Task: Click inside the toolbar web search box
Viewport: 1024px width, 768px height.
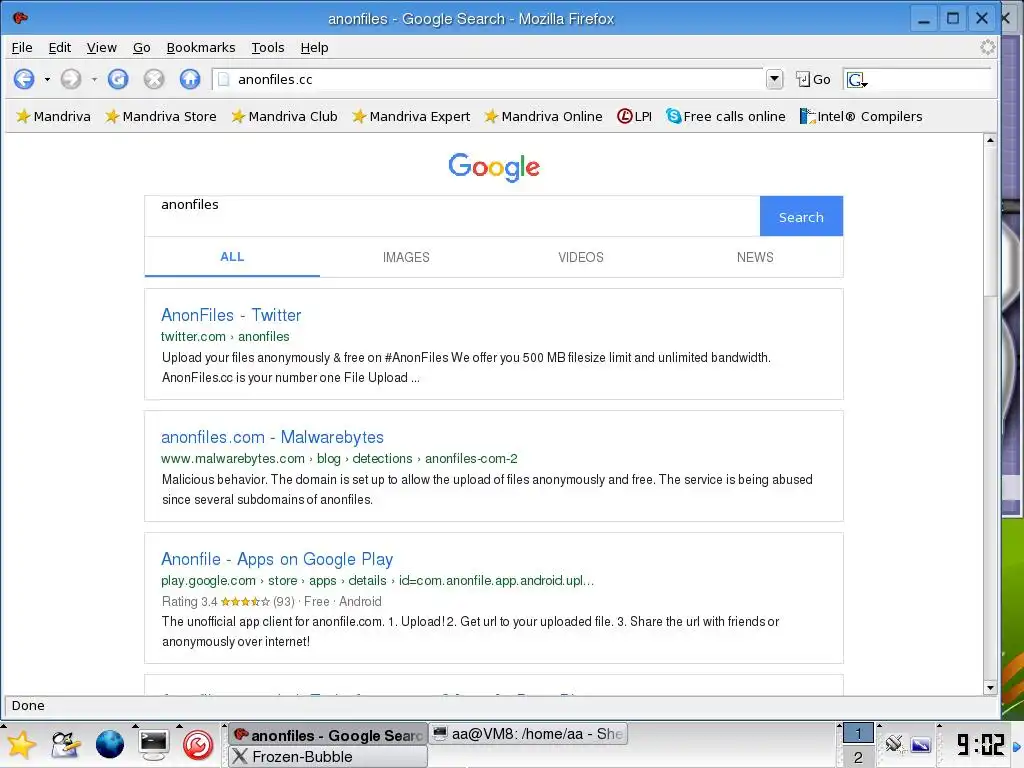Action: point(929,80)
